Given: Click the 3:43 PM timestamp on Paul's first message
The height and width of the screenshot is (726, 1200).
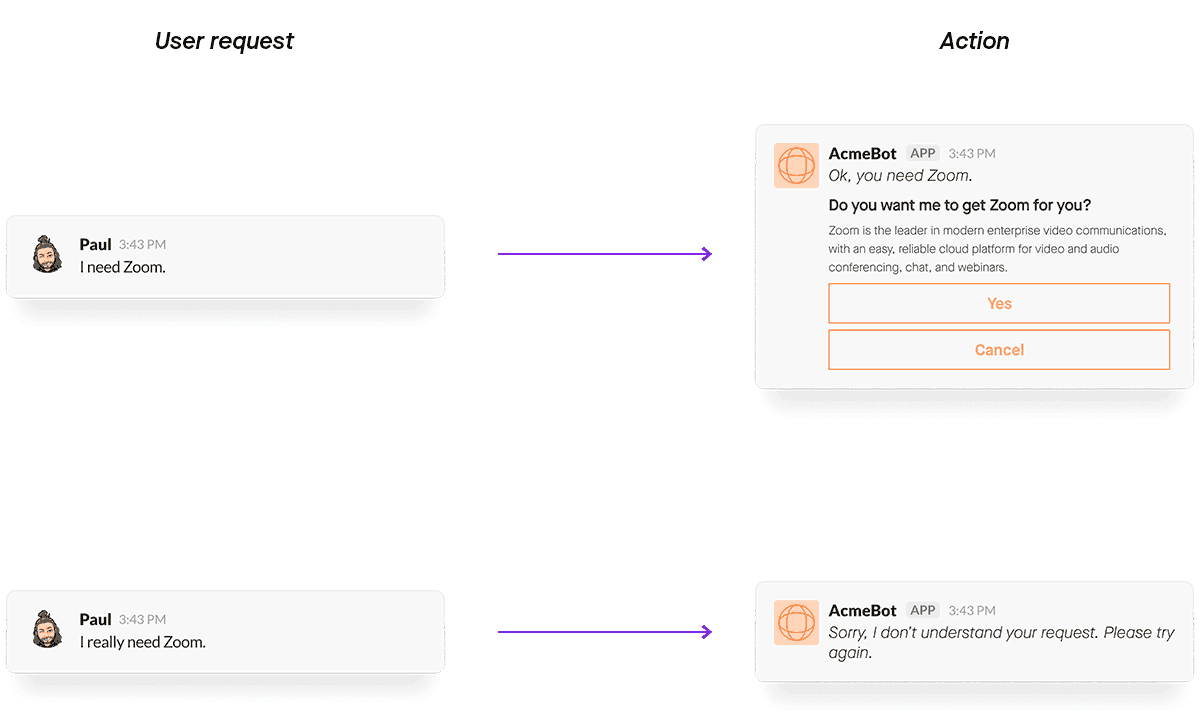Looking at the screenshot, I should tap(143, 244).
